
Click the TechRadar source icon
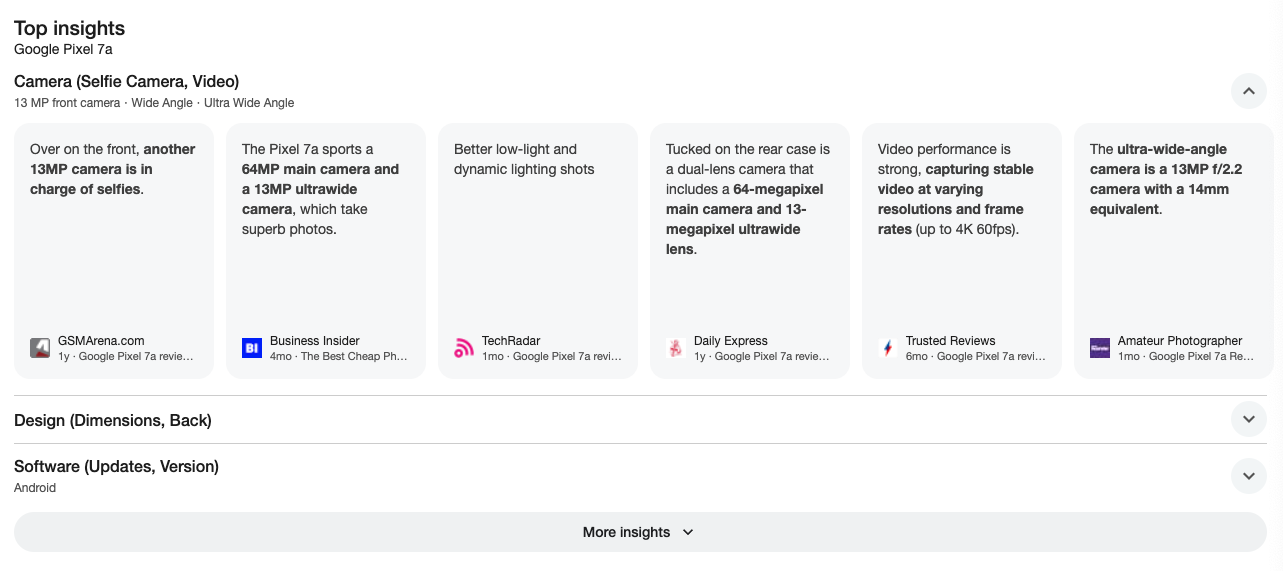tap(464, 348)
